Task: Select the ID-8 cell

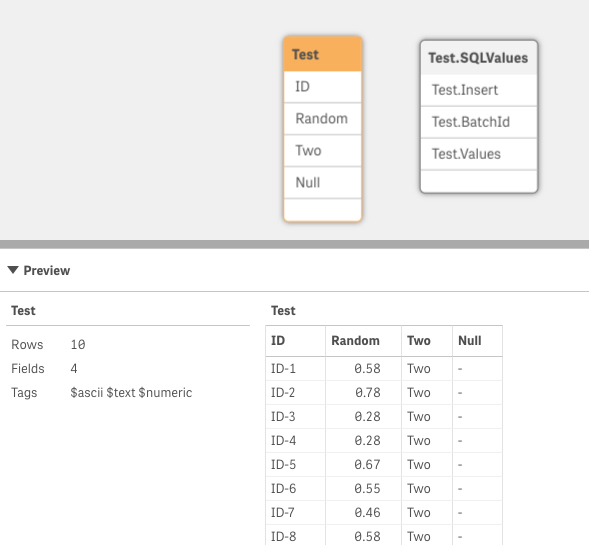Action: (x=296, y=536)
